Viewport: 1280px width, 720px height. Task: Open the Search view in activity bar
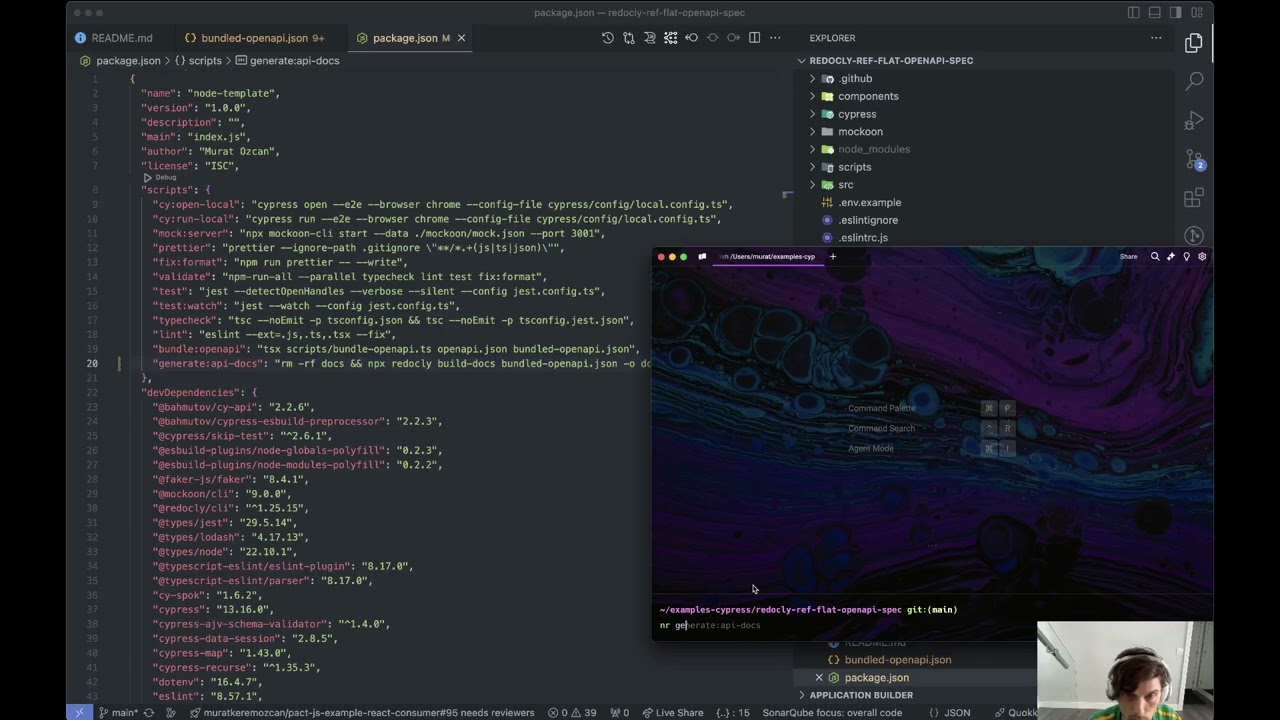pos(1194,81)
